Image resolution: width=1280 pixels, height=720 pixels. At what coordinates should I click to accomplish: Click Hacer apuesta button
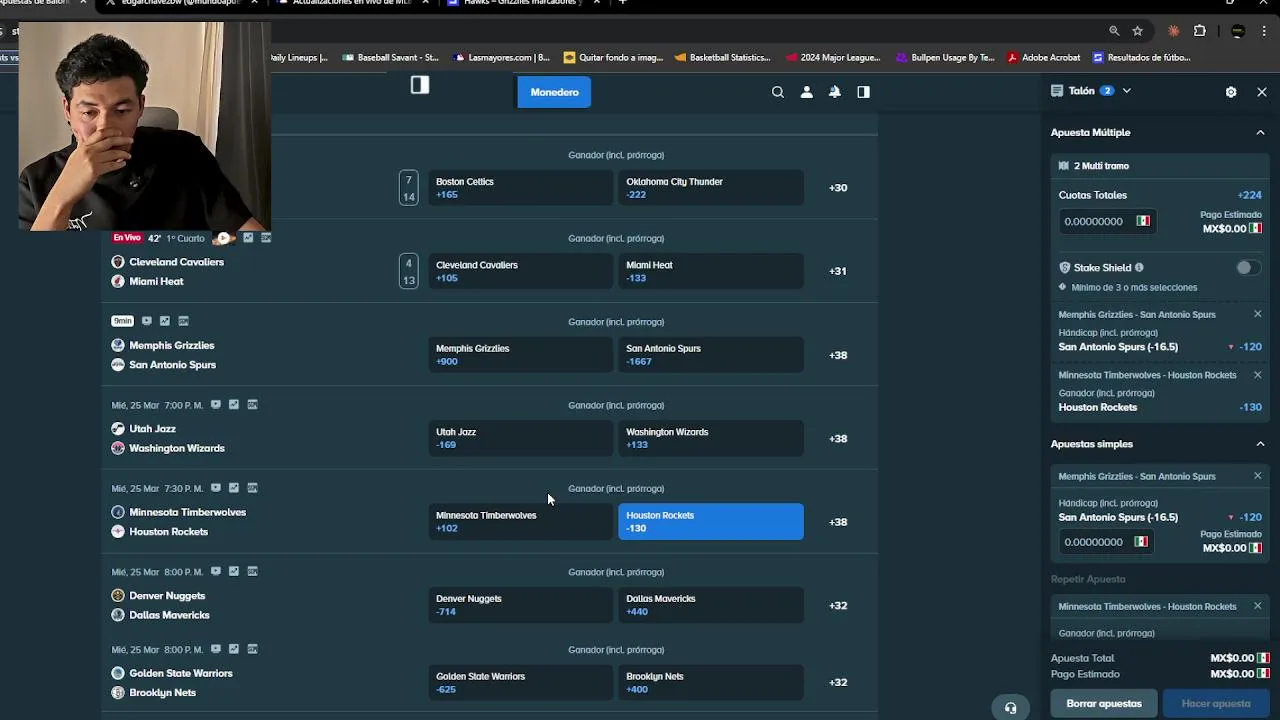point(1216,703)
